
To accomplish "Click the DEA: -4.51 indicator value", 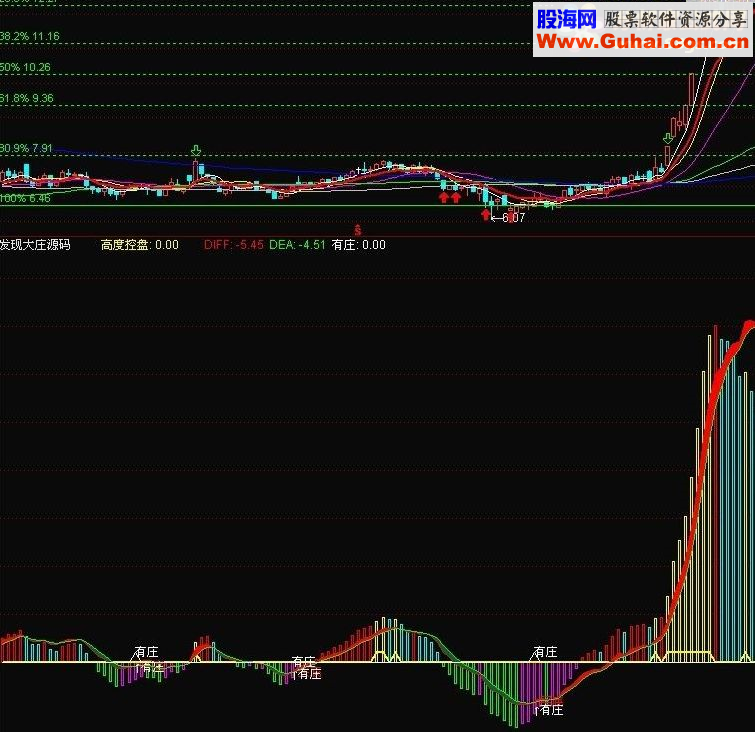I will tap(297, 245).
